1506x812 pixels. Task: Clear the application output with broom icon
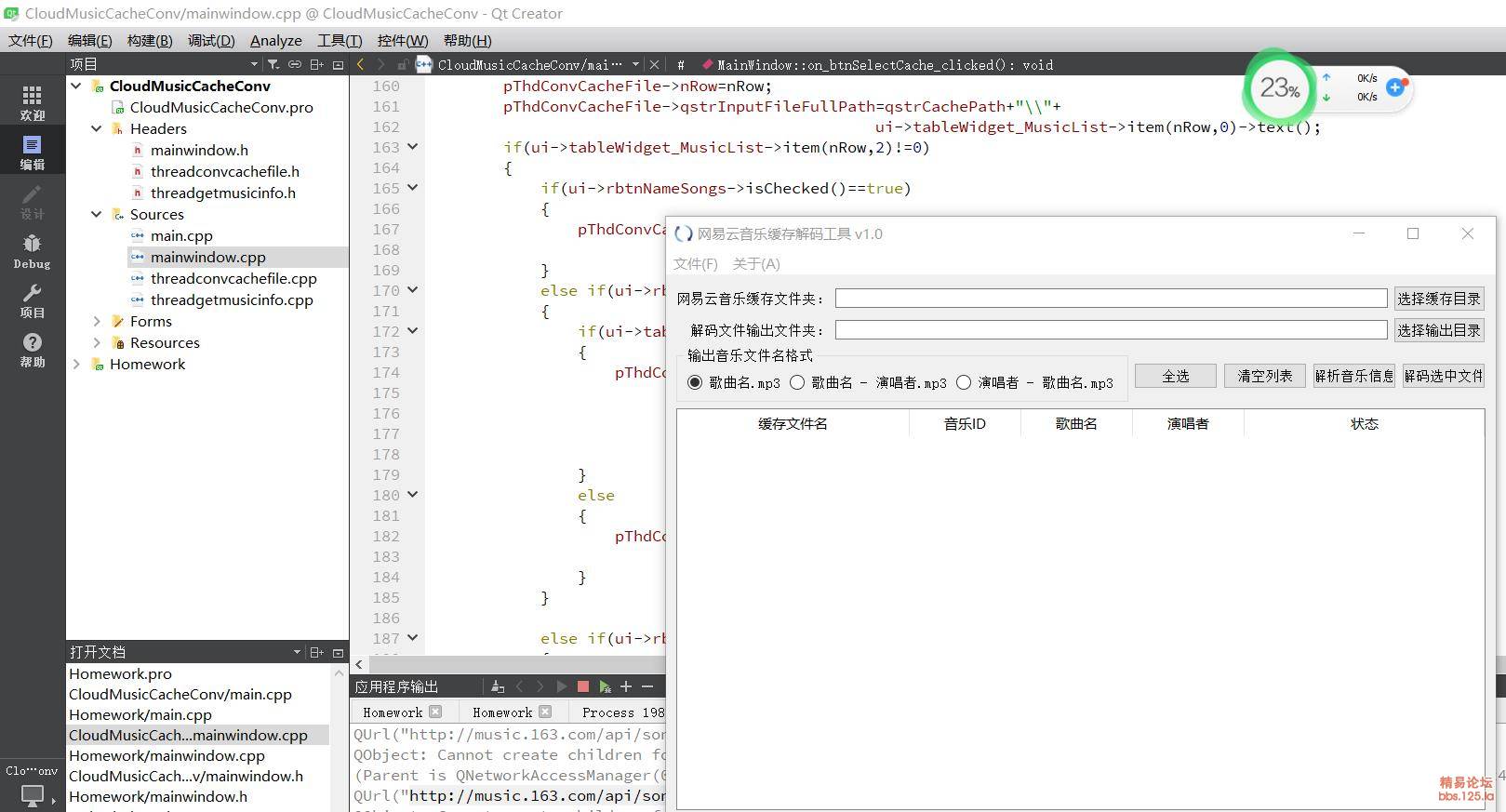(x=498, y=686)
